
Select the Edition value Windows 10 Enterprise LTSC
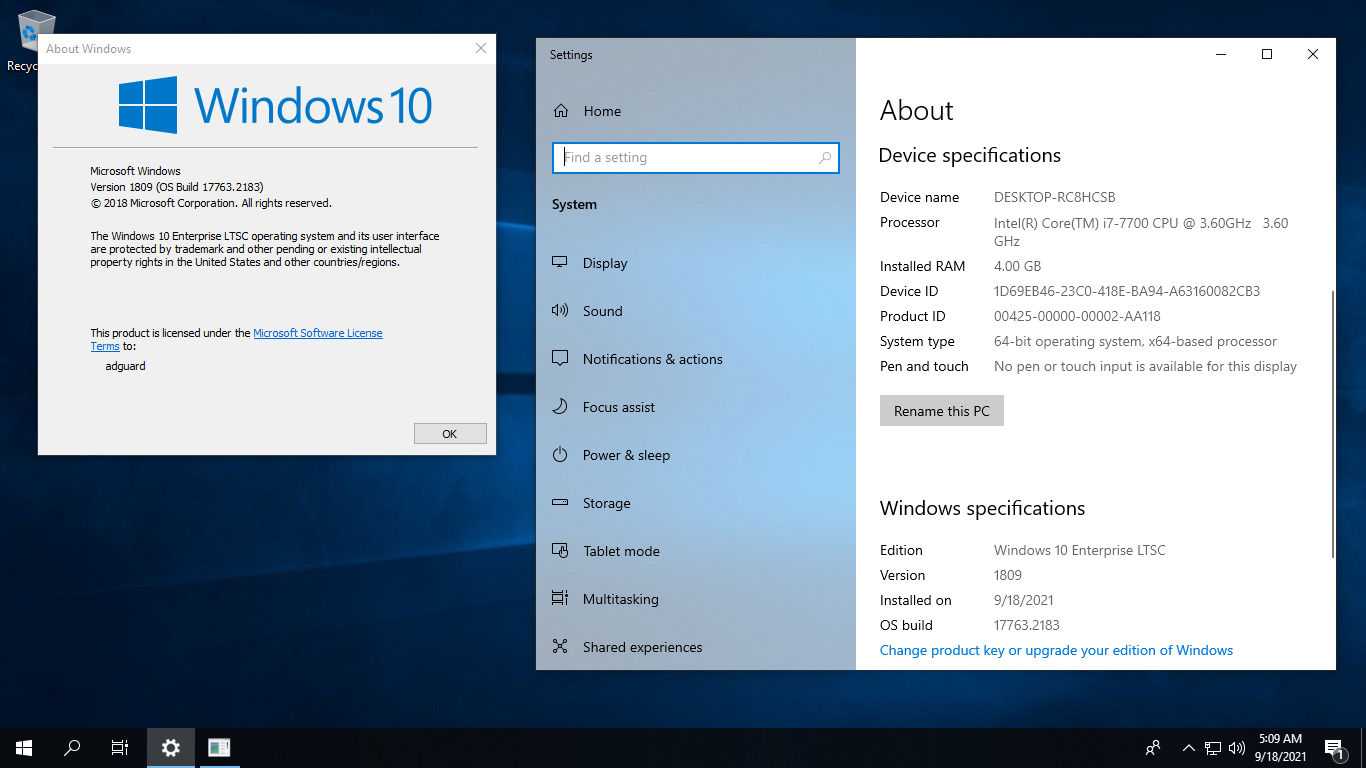coord(1080,550)
